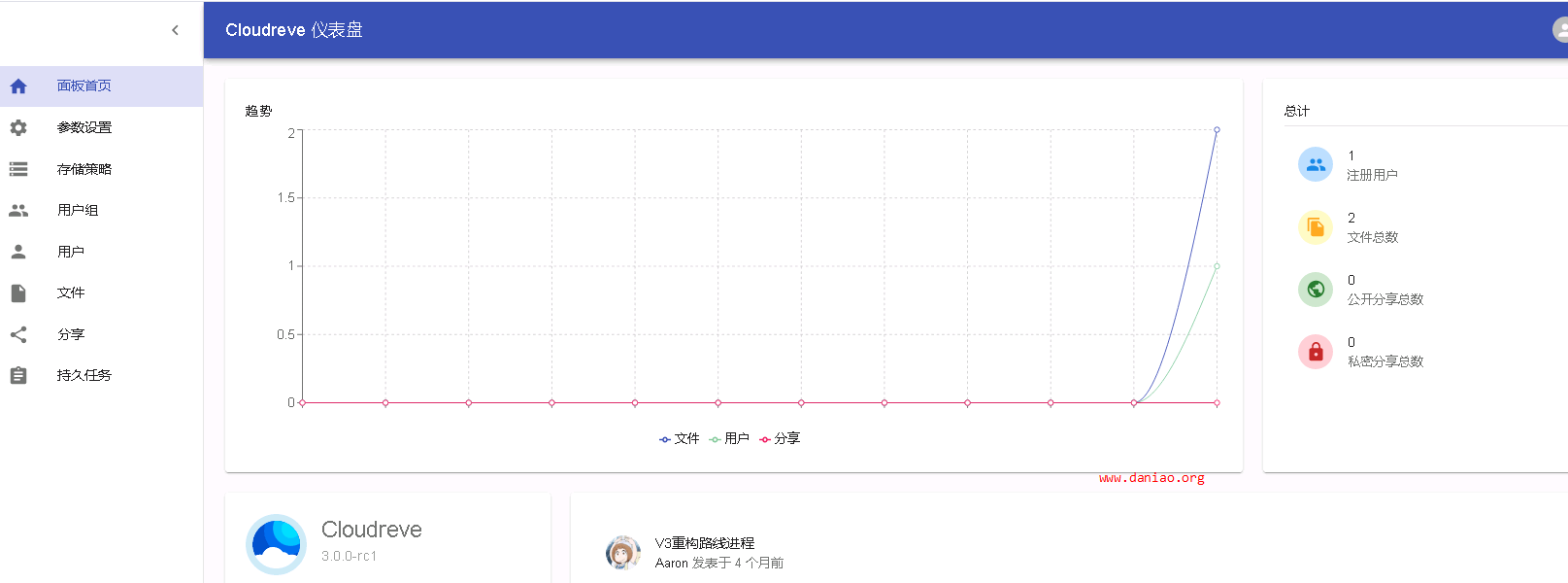
Task: Click the file icon for 文件
Action: (18, 292)
